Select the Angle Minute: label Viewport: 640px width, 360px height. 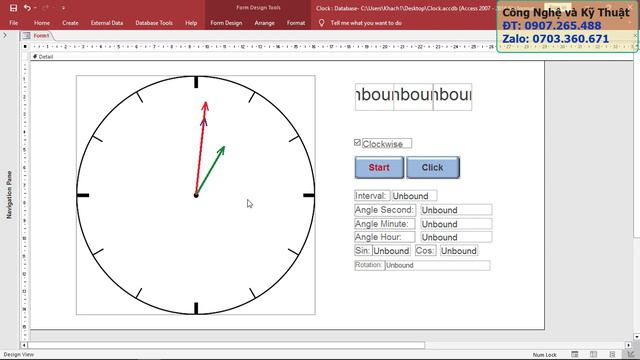[x=384, y=224]
